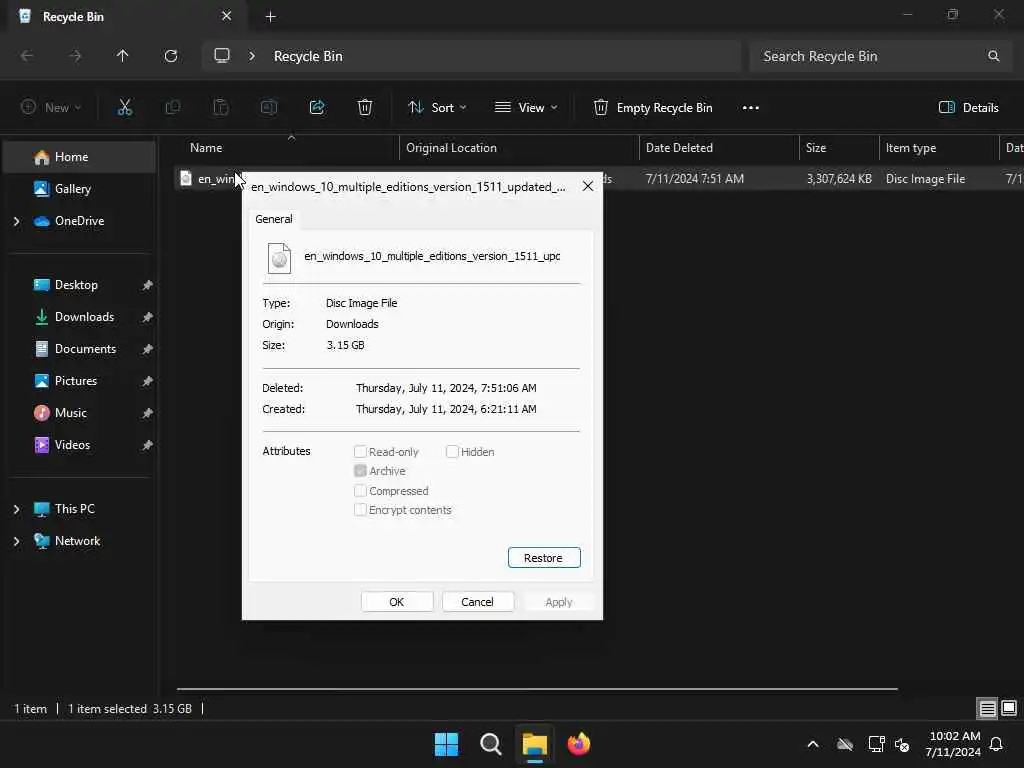Click the Rename icon in toolbar
Image resolution: width=1024 pixels, height=768 pixels.
268,108
